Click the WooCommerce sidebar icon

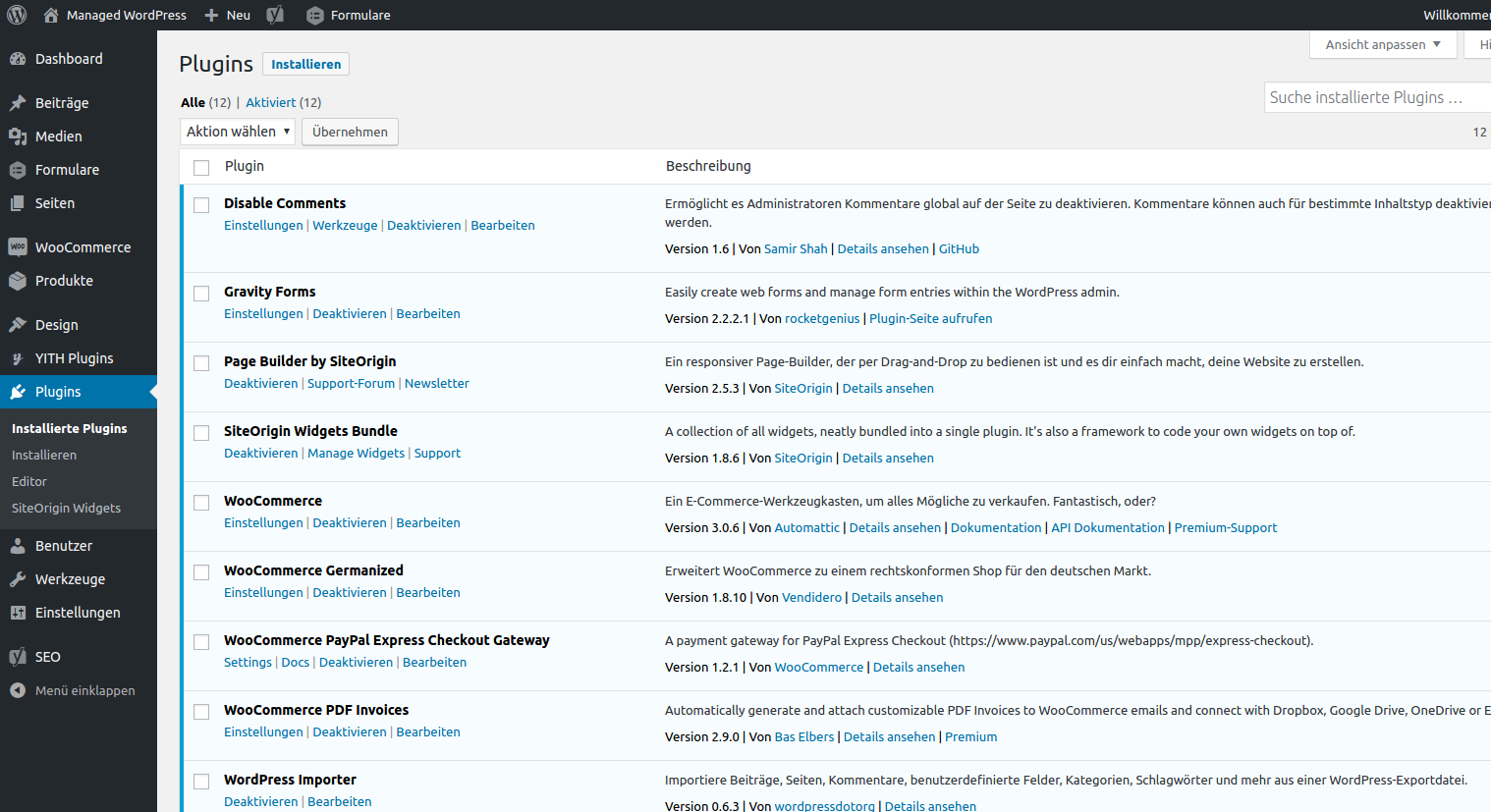(18, 247)
